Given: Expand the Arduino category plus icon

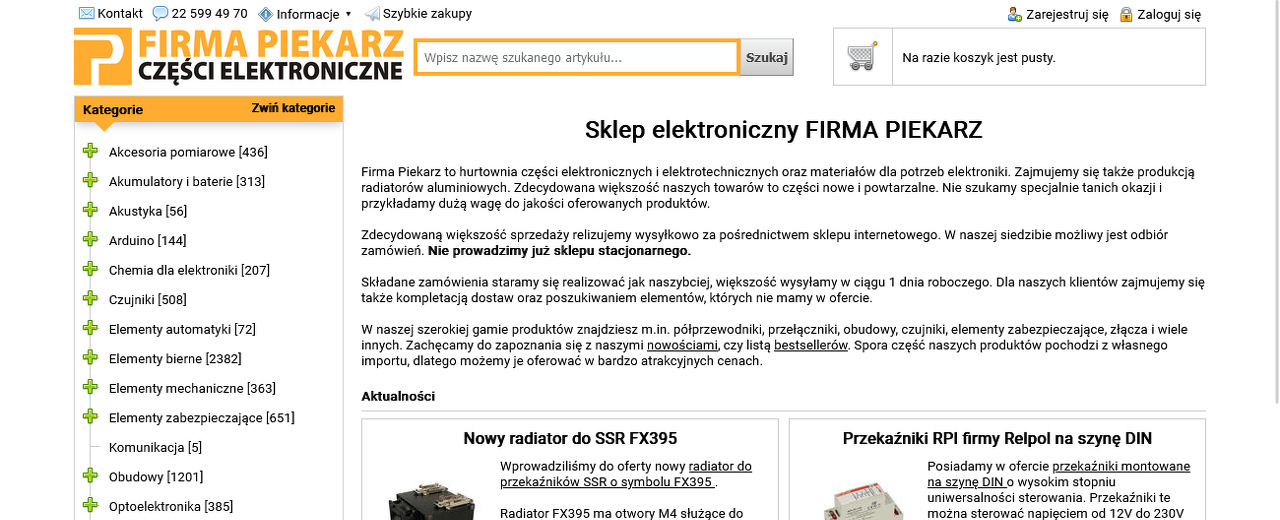Looking at the screenshot, I should tap(91, 240).
